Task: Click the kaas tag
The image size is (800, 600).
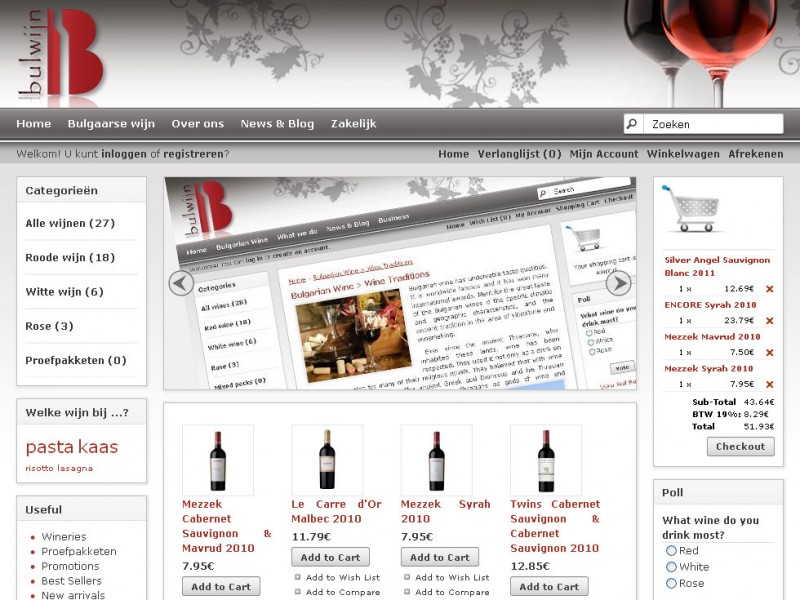Action: [98, 447]
